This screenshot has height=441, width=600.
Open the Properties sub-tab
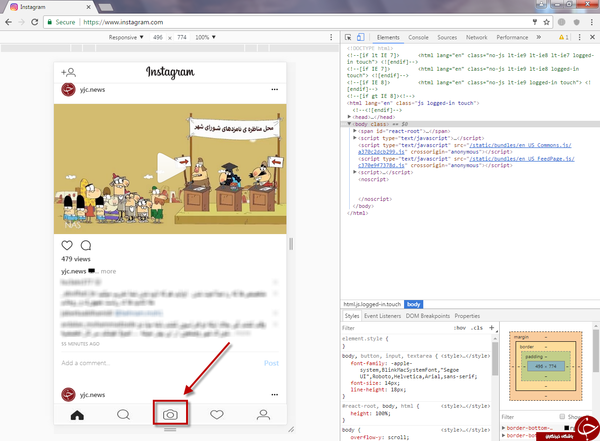point(467,316)
